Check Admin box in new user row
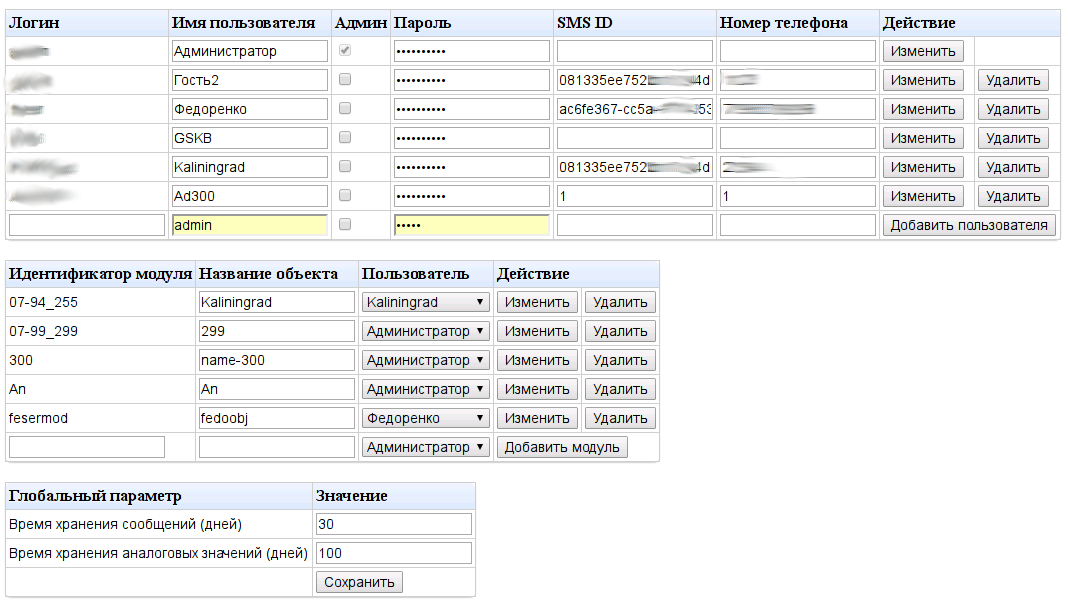 [x=345, y=225]
